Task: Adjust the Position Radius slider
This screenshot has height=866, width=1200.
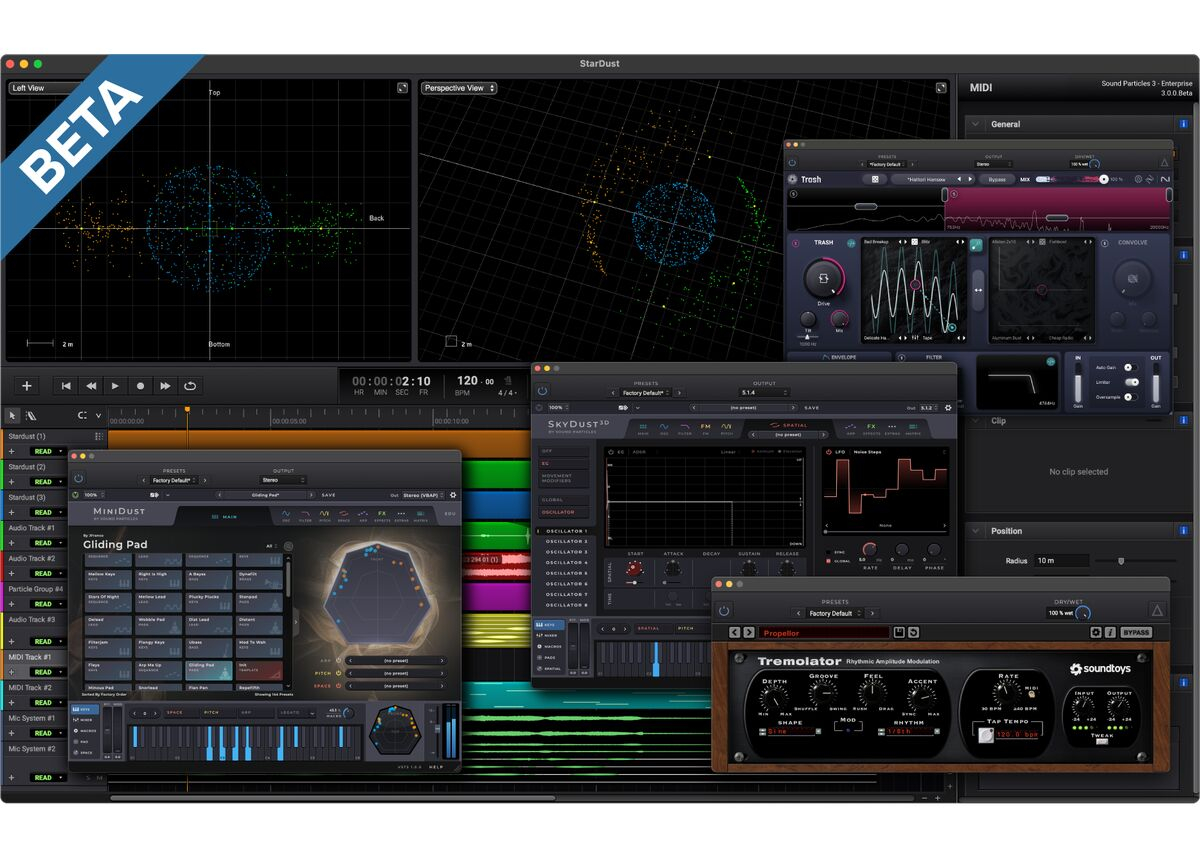Action: point(1121,561)
